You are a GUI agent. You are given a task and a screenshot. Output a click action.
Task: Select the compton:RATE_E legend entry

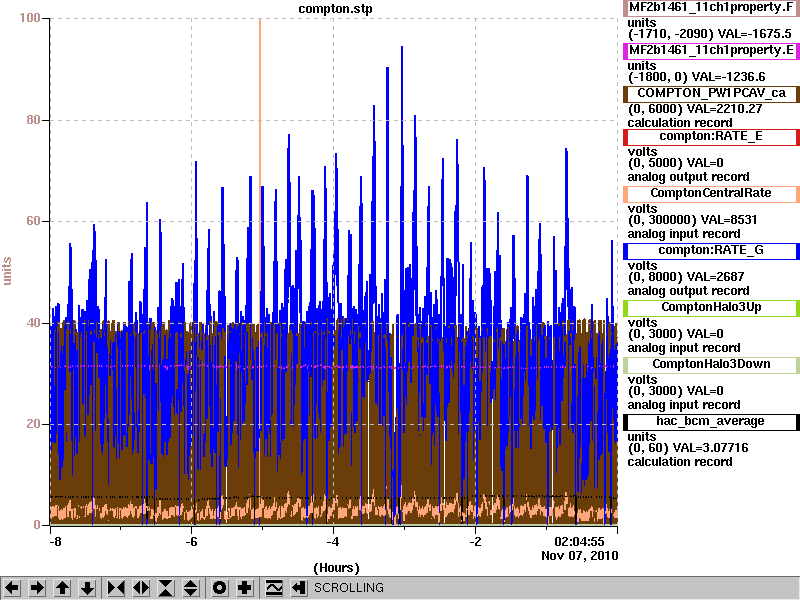[711, 136]
